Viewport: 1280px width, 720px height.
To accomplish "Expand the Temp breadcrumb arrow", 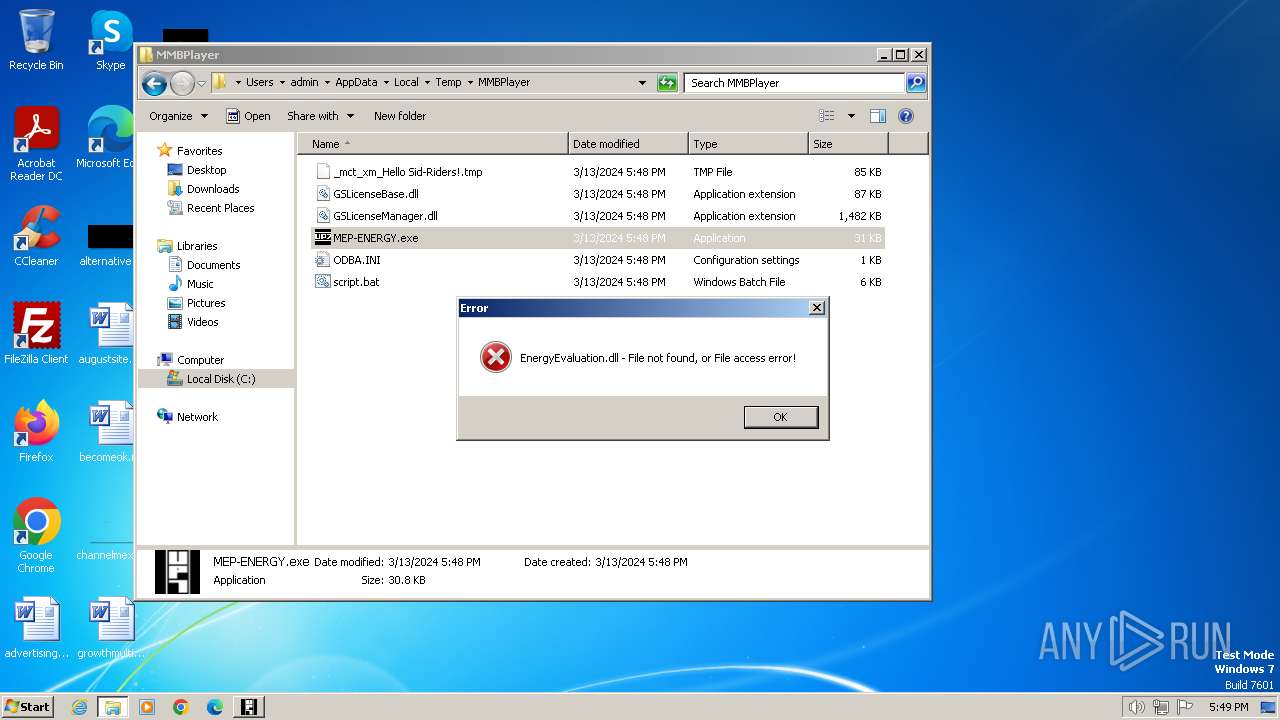I will (x=469, y=83).
